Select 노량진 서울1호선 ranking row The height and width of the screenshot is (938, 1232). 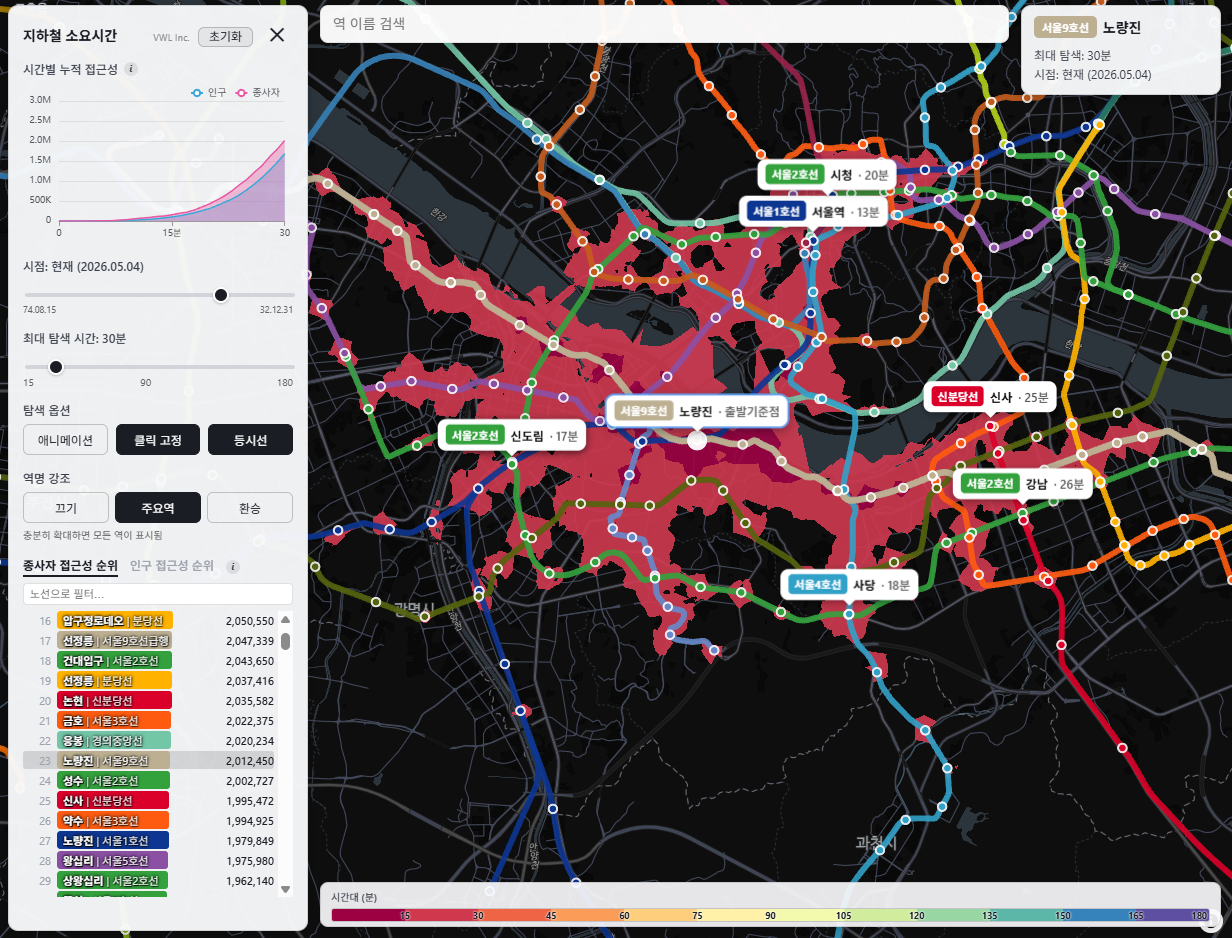pyautogui.click(x=149, y=841)
